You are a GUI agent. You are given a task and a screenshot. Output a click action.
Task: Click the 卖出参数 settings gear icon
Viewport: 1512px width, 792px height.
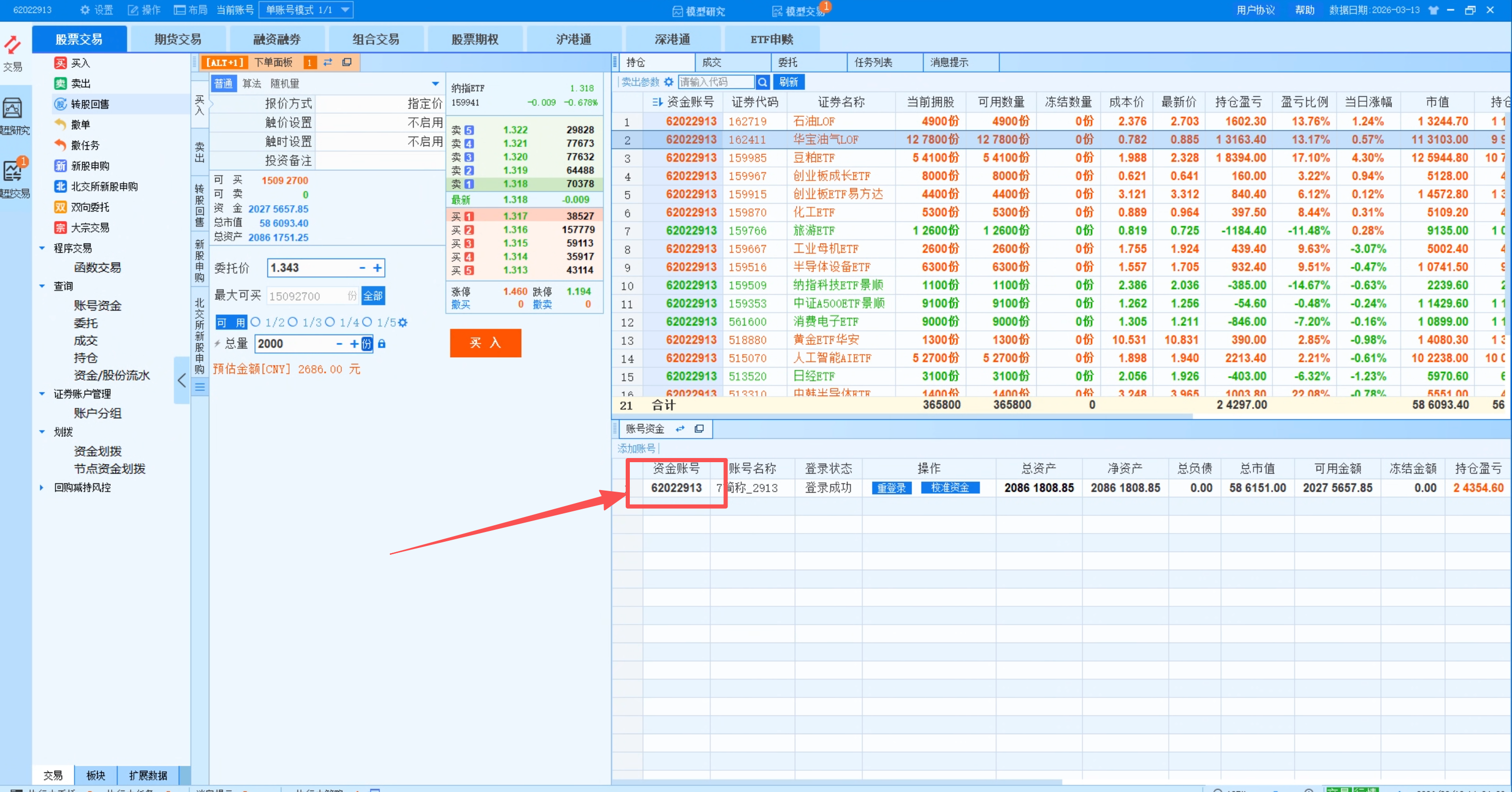(669, 82)
